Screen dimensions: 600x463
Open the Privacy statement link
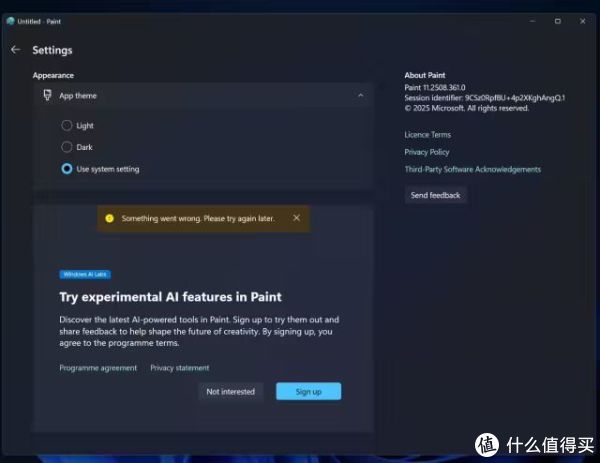tap(180, 368)
